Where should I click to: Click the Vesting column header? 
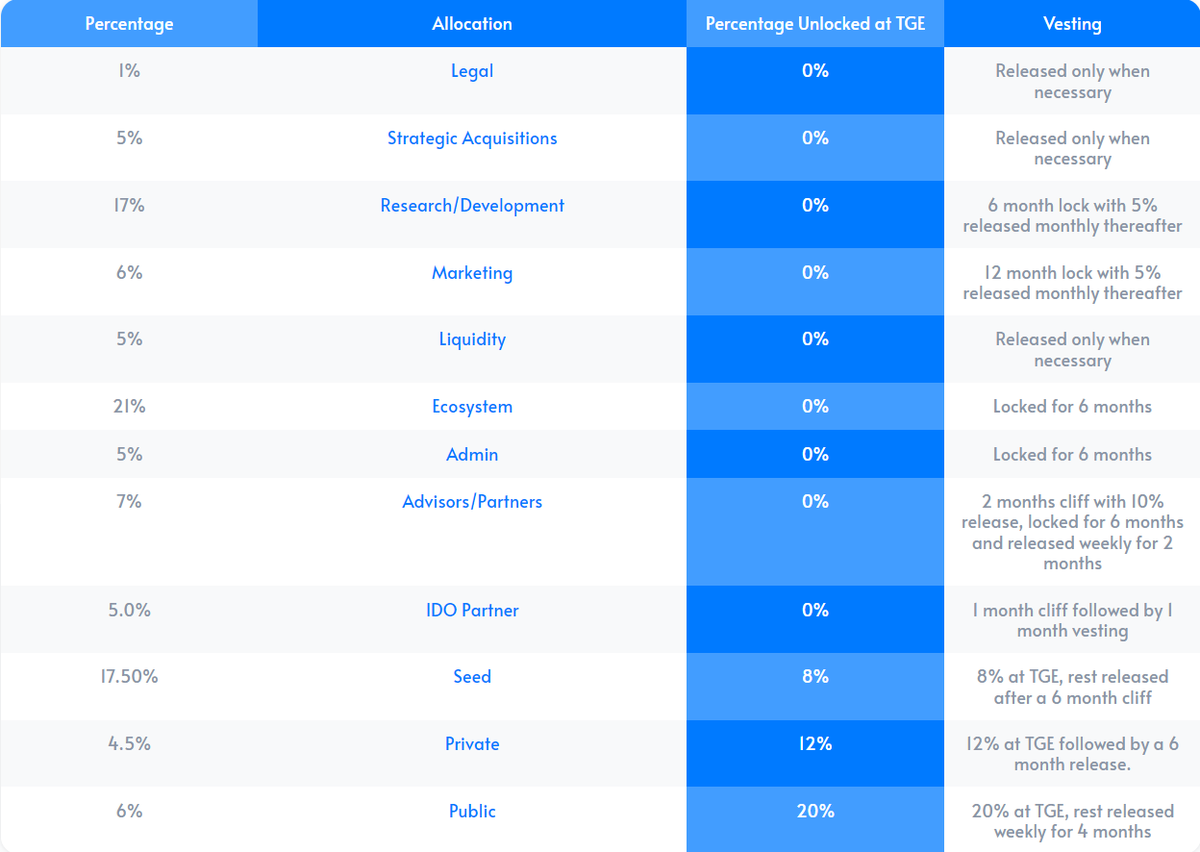click(x=1072, y=24)
